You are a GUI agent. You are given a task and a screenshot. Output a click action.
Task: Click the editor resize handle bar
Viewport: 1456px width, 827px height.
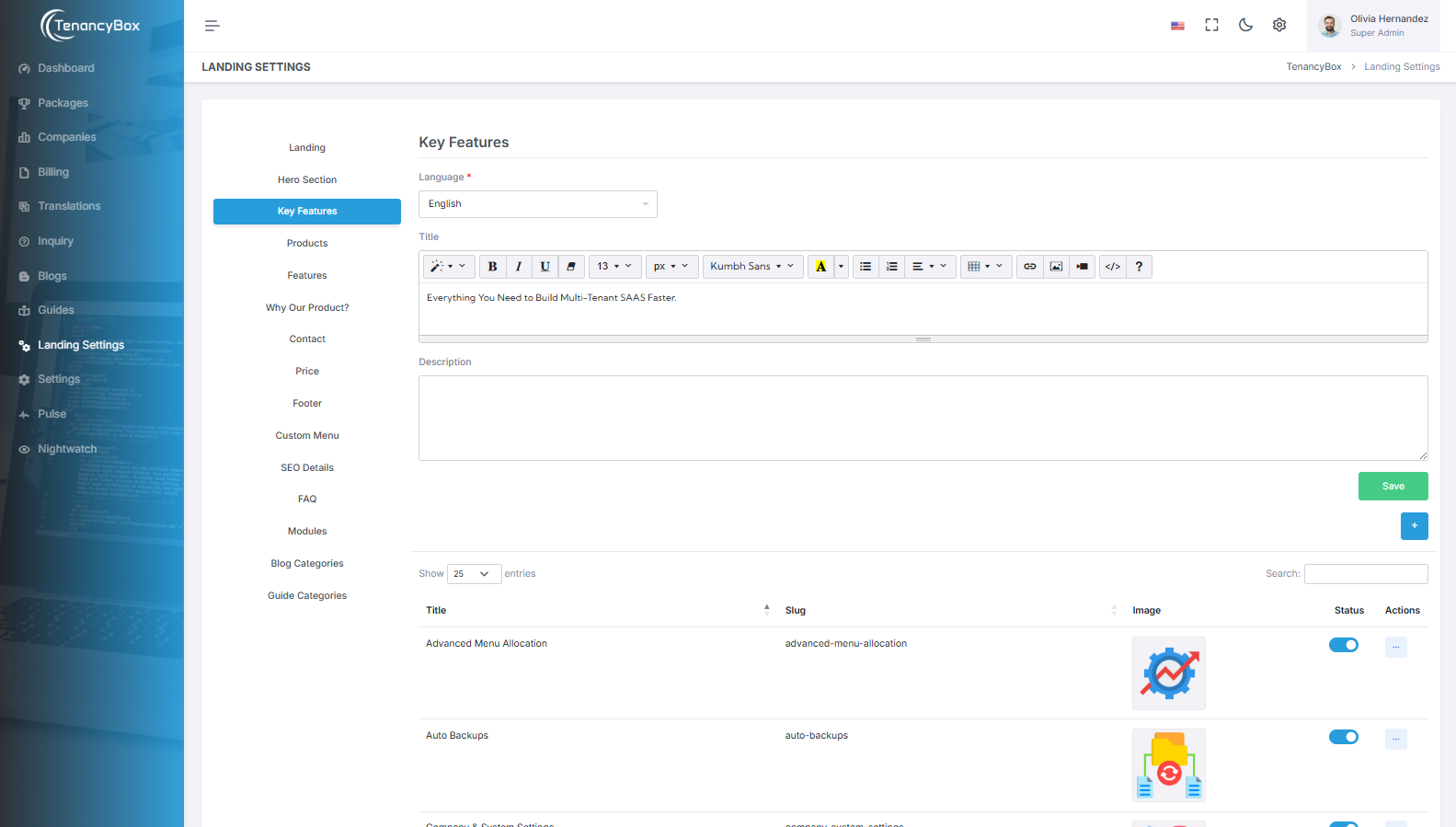923,339
